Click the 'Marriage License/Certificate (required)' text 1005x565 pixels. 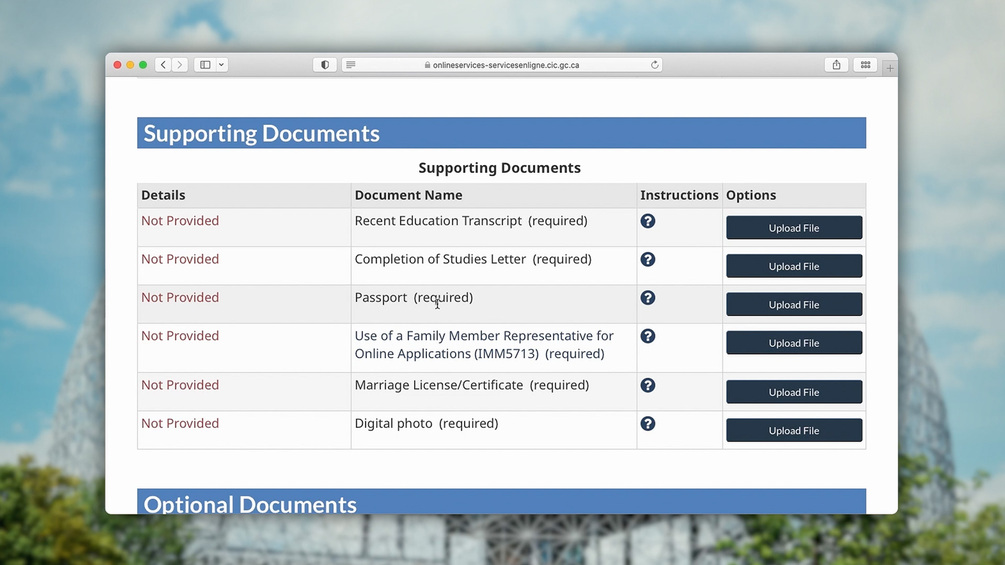pyautogui.click(x=472, y=386)
